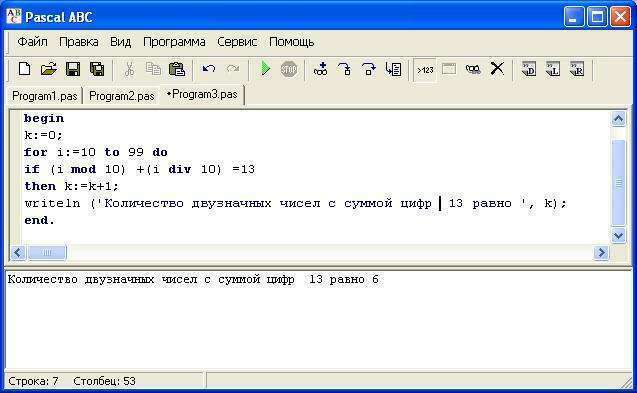Click the Copy icon
The width and height of the screenshot is (637, 393).
153,69
